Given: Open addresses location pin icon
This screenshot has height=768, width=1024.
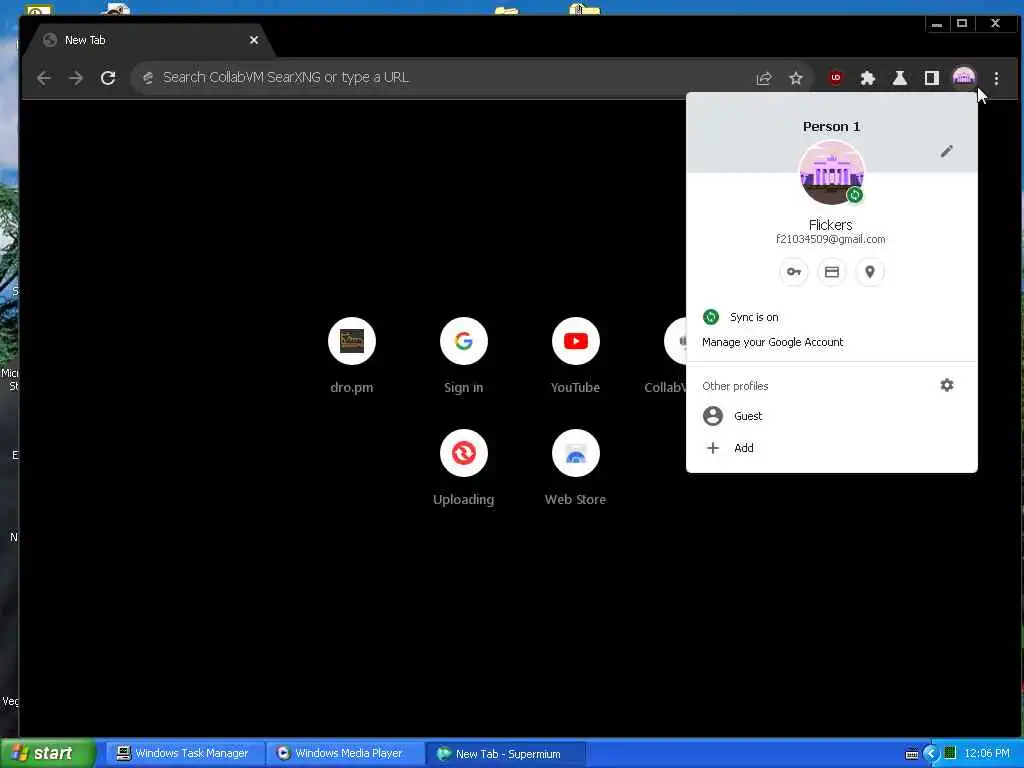Looking at the screenshot, I should point(869,272).
